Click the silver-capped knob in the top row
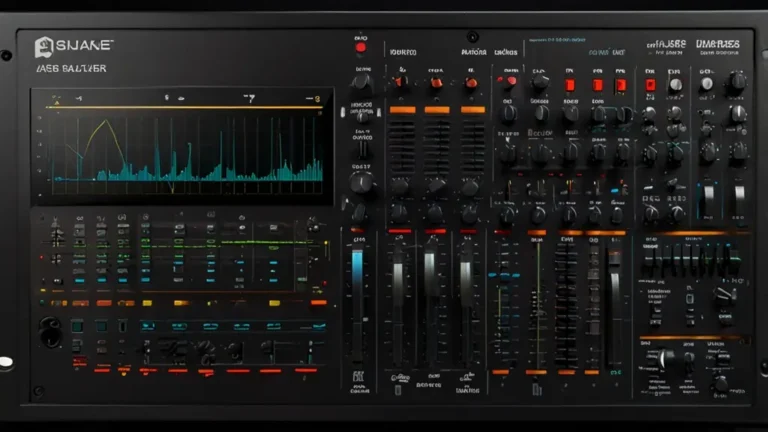 pos(676,85)
